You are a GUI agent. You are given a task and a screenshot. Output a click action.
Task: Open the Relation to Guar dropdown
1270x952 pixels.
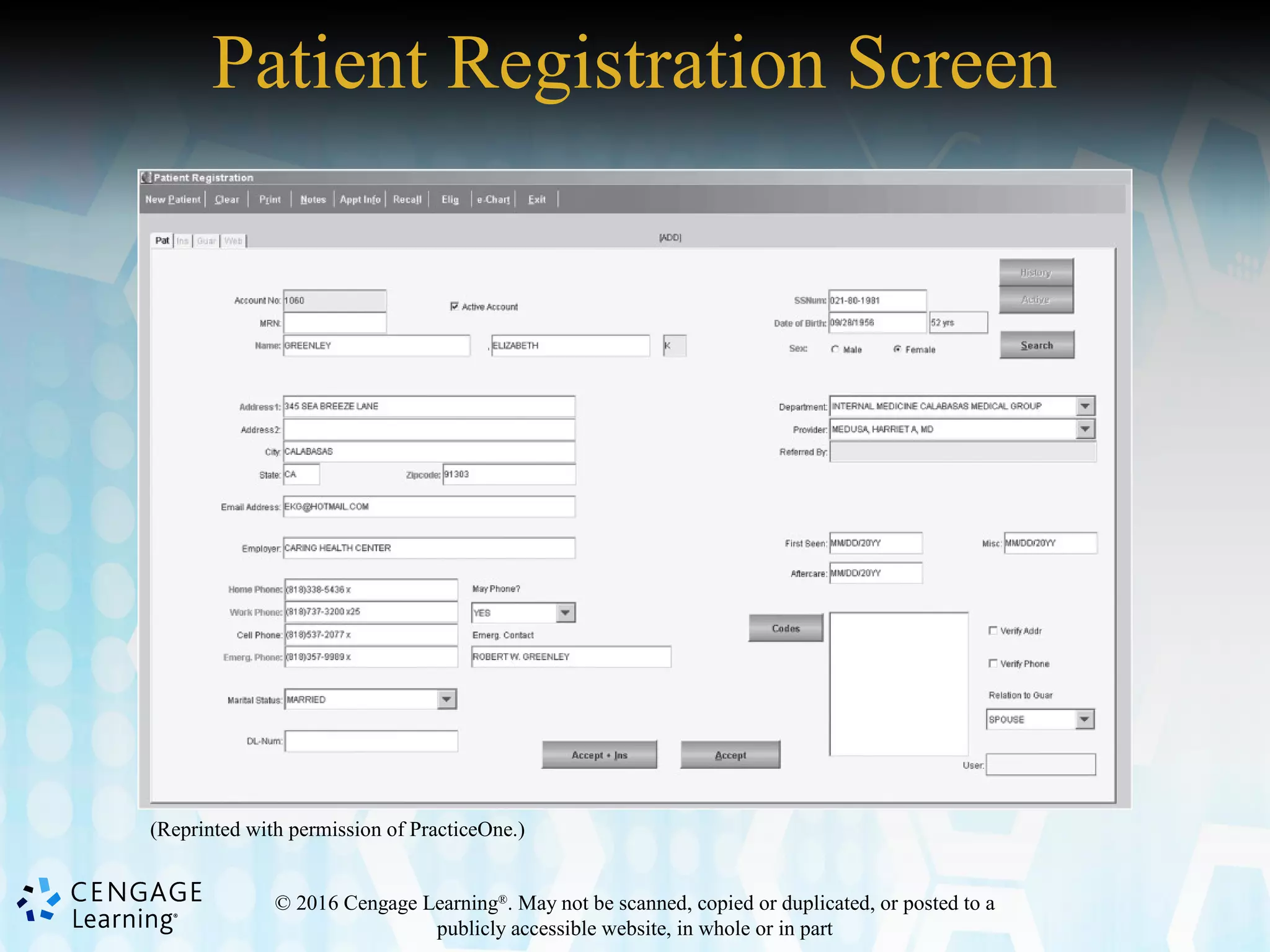(1084, 719)
